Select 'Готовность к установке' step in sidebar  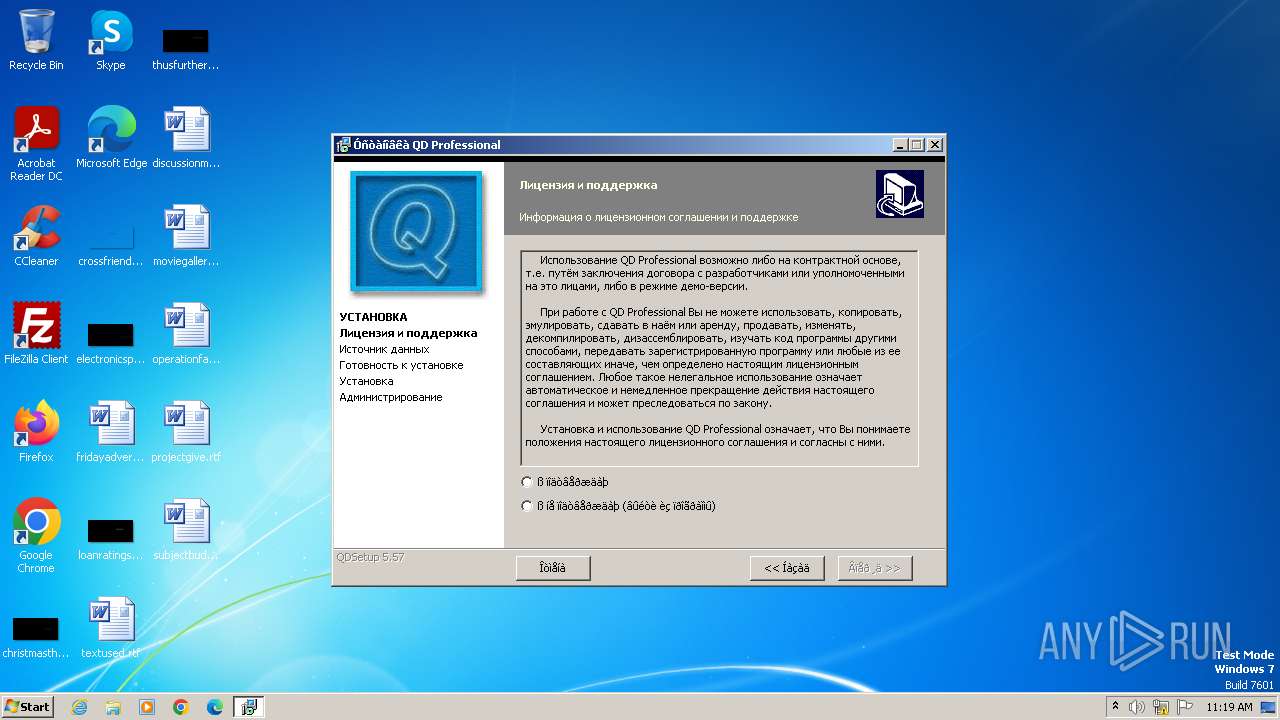tap(401, 365)
